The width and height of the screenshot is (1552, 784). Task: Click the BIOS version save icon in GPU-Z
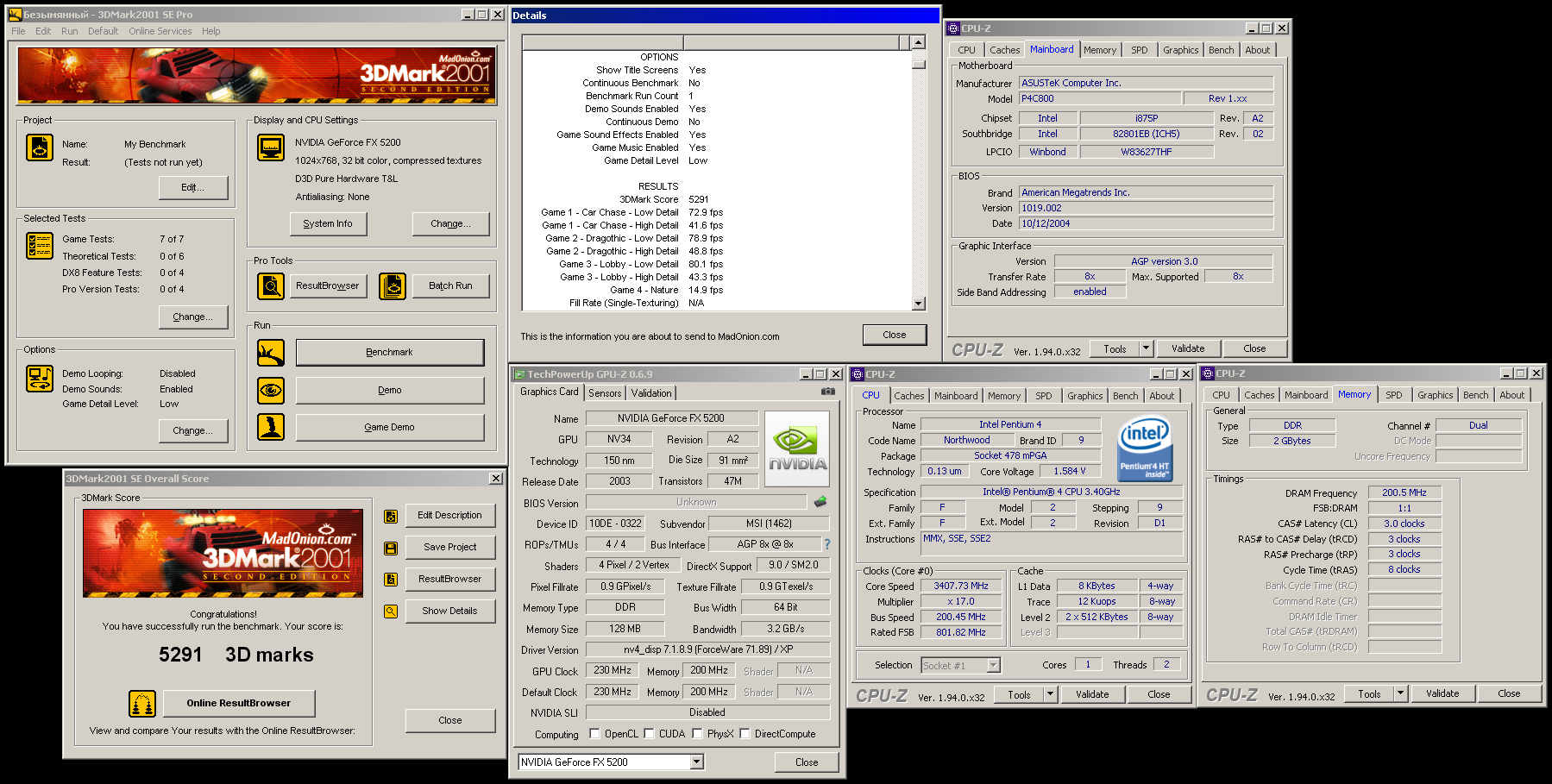pyautogui.click(x=820, y=502)
